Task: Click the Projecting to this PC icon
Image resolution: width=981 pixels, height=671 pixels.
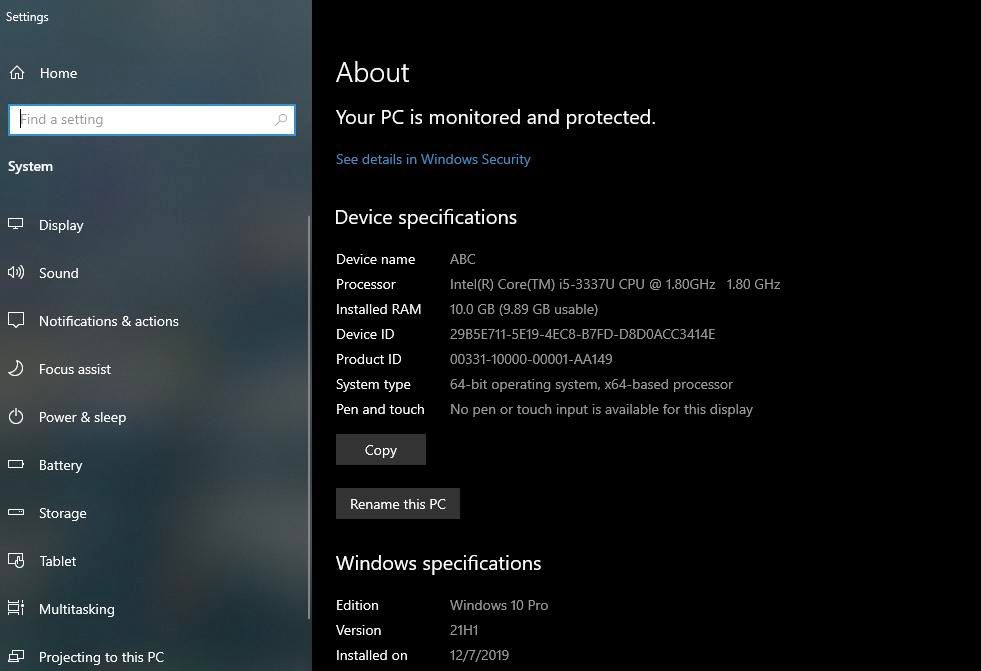Action: [16, 657]
